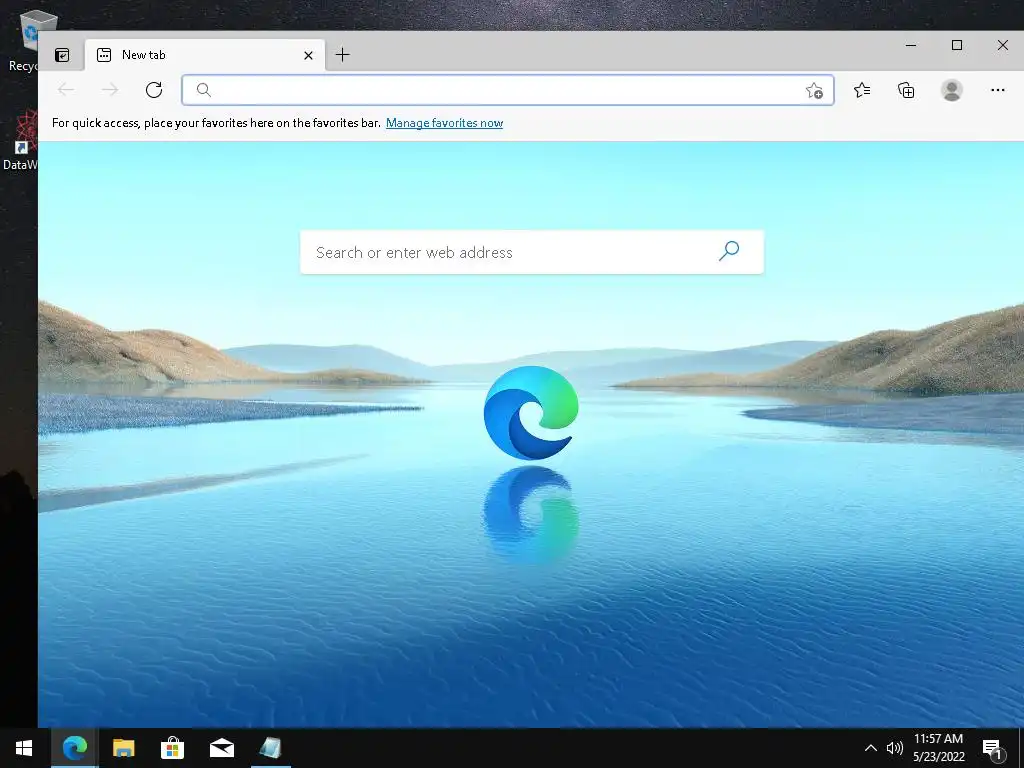Viewport: 1024px width, 768px height.
Task: Minimize the Edge browser window
Action: point(911,45)
